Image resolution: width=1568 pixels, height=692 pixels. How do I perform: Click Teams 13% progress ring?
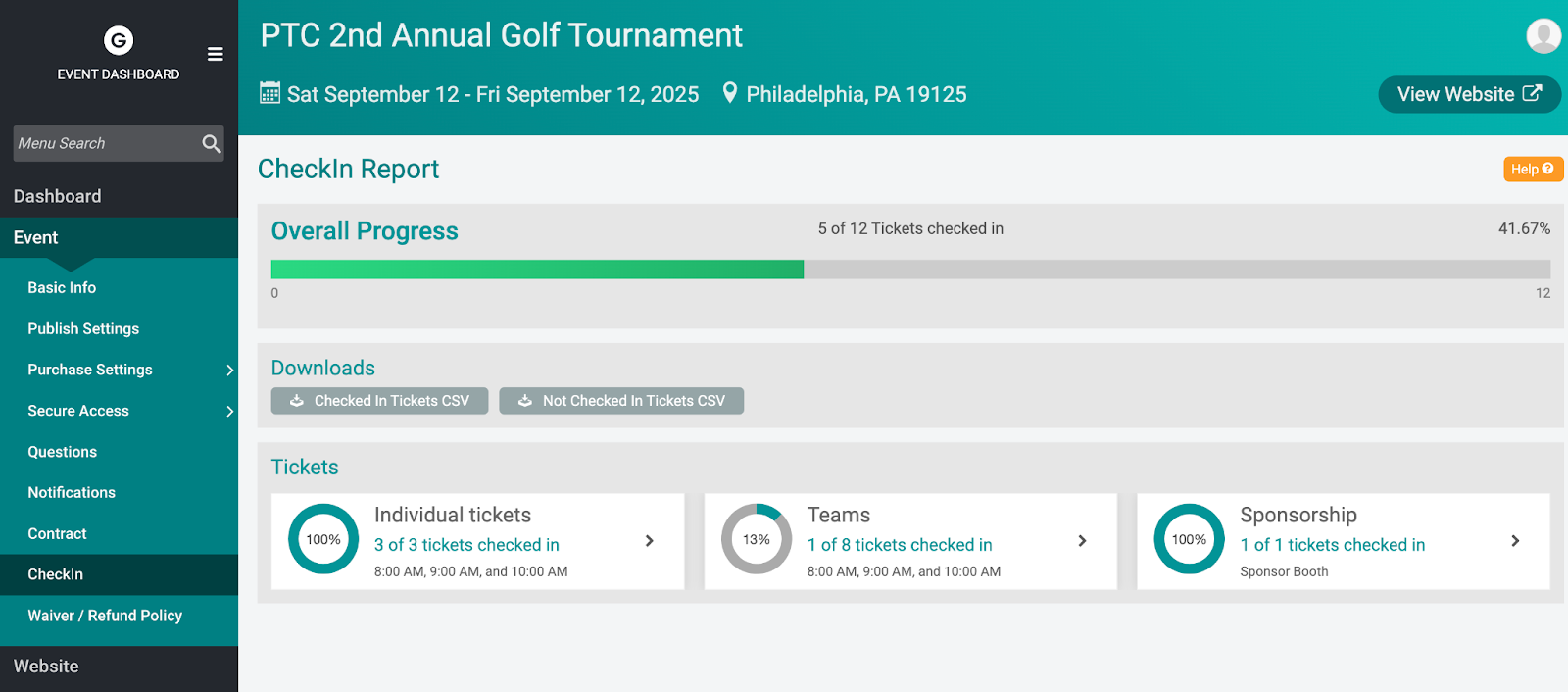click(757, 540)
